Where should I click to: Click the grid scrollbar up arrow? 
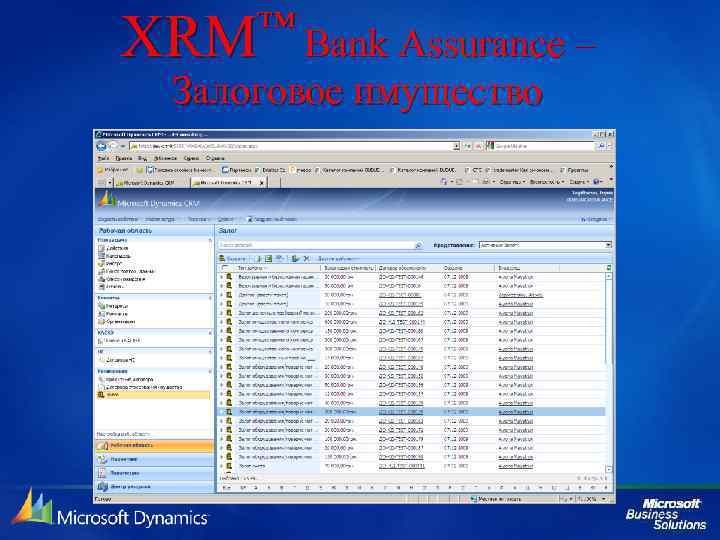[x=608, y=276]
